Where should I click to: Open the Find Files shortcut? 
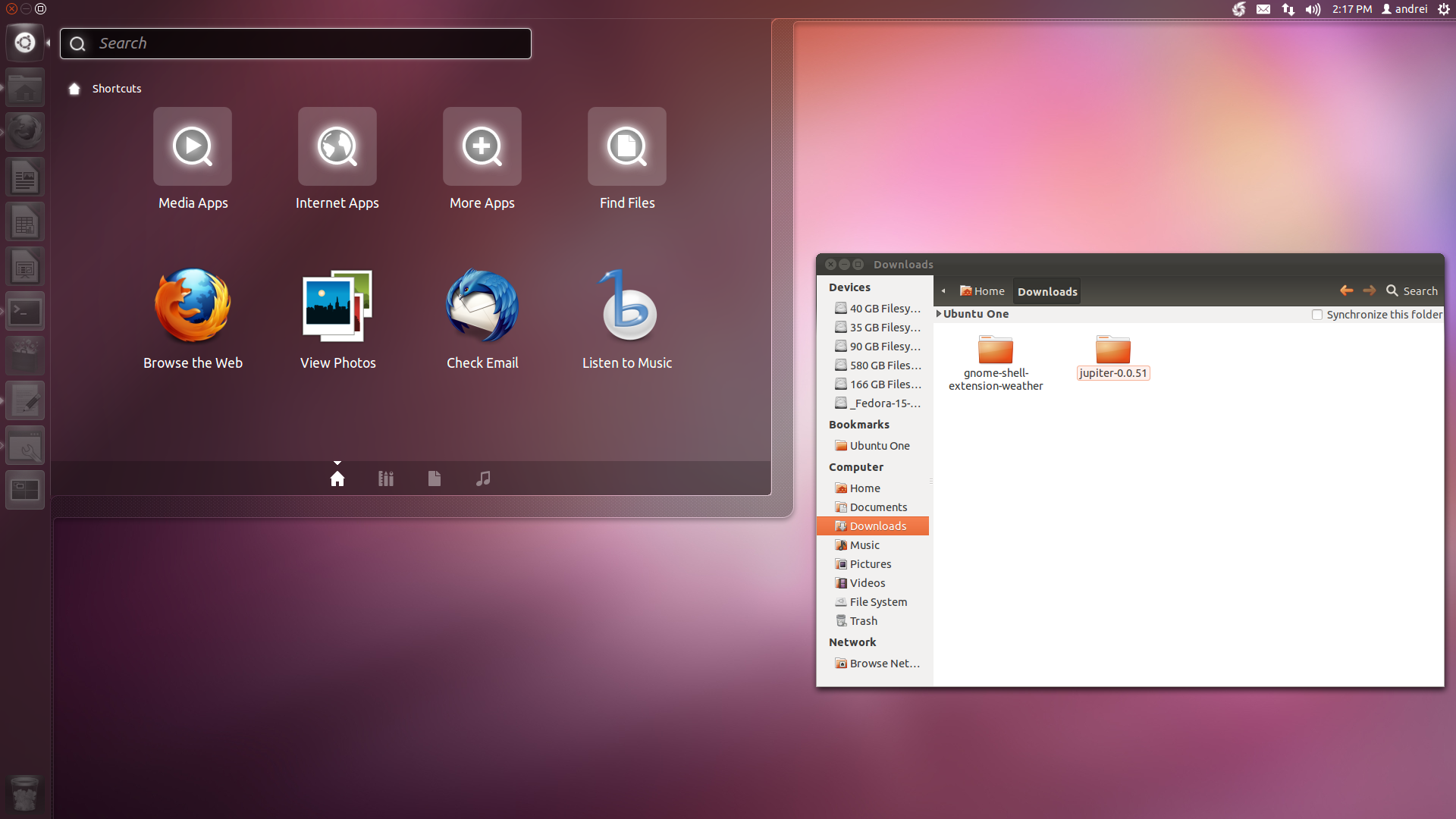click(x=627, y=146)
